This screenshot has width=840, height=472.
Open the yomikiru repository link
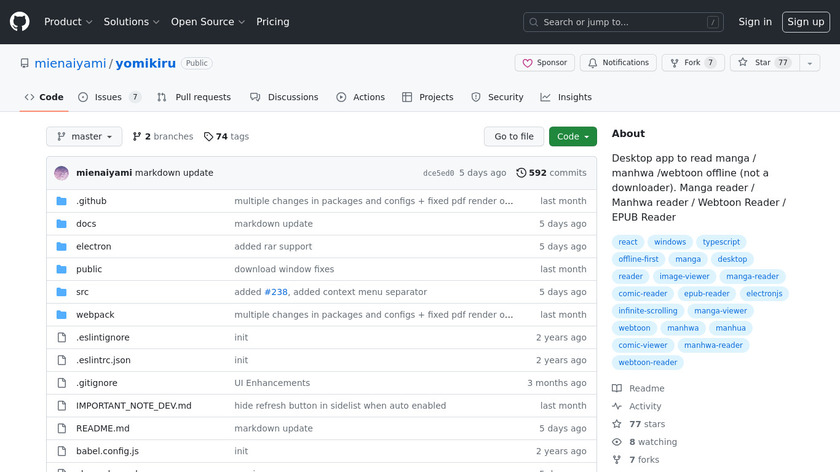click(146, 63)
